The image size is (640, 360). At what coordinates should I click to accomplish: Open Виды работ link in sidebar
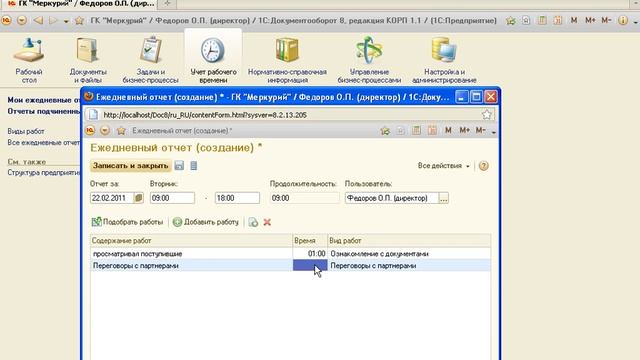(x=26, y=131)
